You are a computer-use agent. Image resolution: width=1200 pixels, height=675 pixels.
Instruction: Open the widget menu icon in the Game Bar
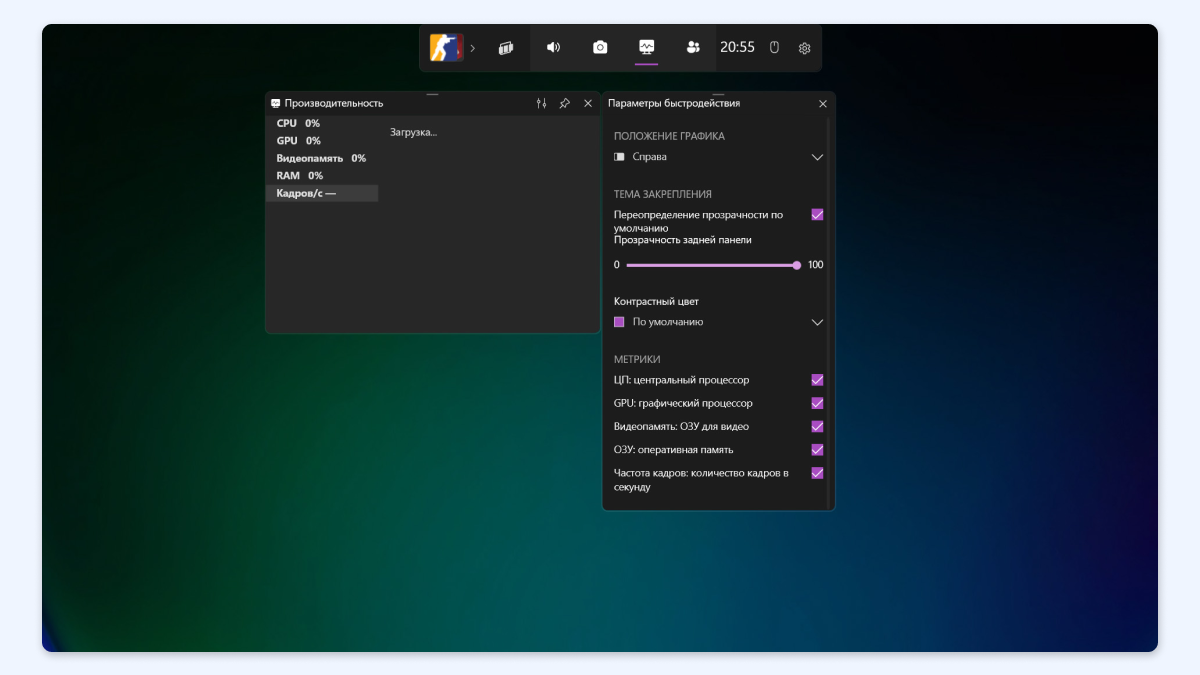point(506,47)
